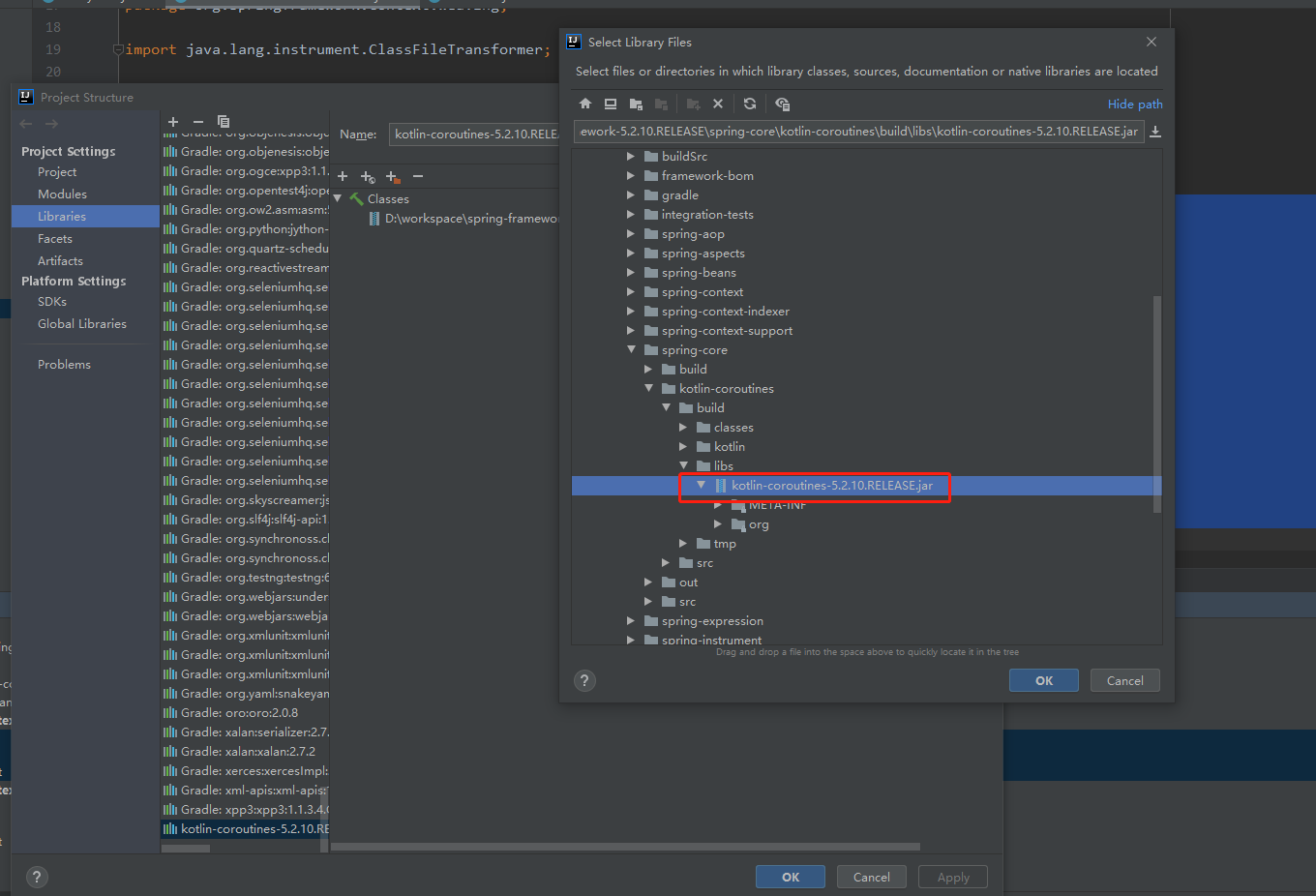Expand the spring-expression folder
This screenshot has width=1316, height=896.
point(631,620)
